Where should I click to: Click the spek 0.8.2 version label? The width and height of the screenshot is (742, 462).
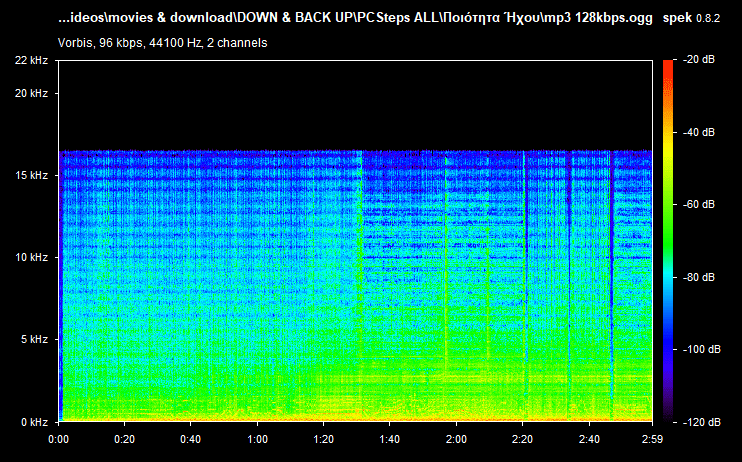pyautogui.click(x=691, y=18)
